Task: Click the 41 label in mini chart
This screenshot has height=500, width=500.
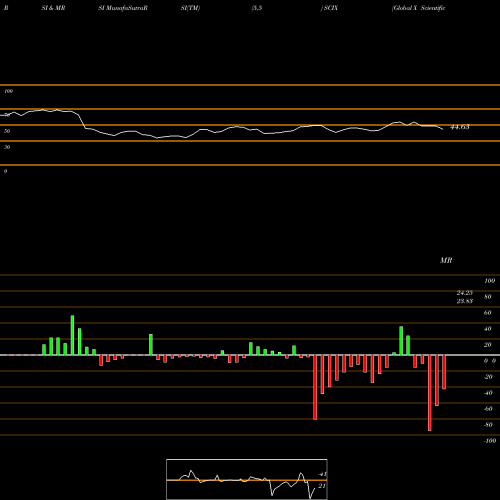Action: tap(322, 474)
